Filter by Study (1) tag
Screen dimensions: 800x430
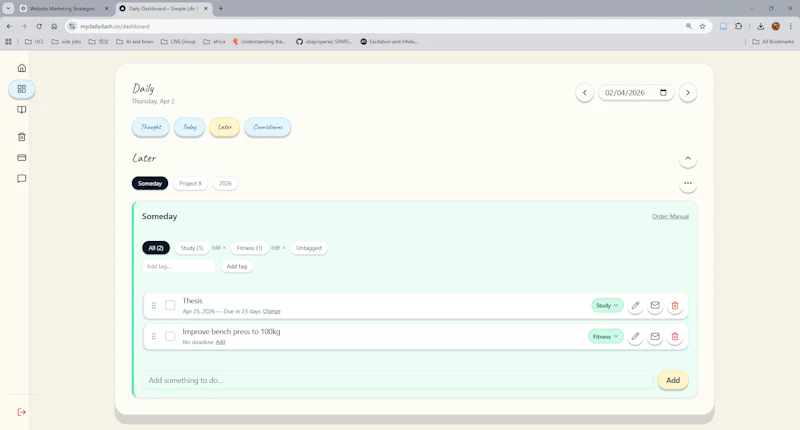pyautogui.click(x=192, y=248)
